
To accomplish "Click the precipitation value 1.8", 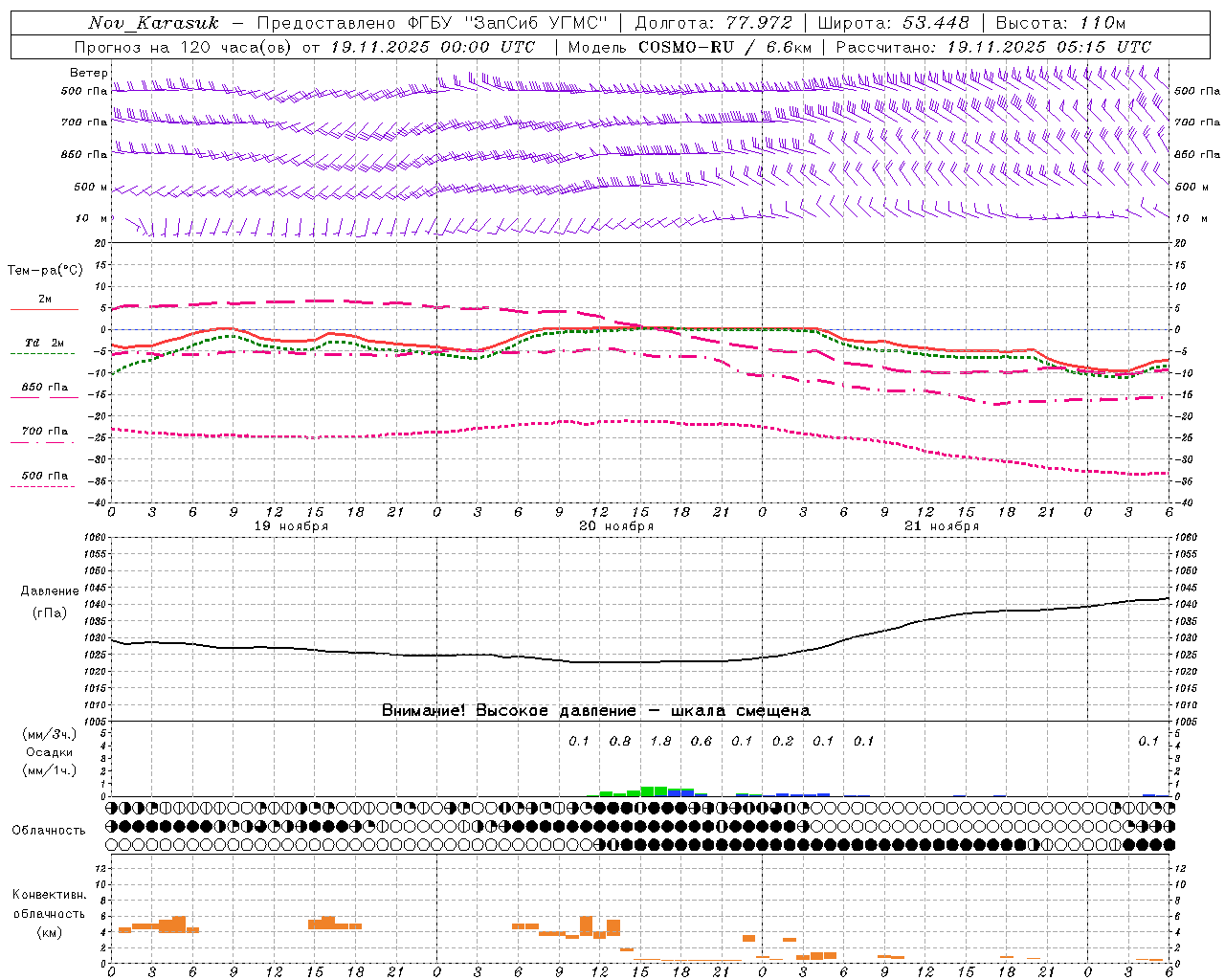I will coord(660,742).
